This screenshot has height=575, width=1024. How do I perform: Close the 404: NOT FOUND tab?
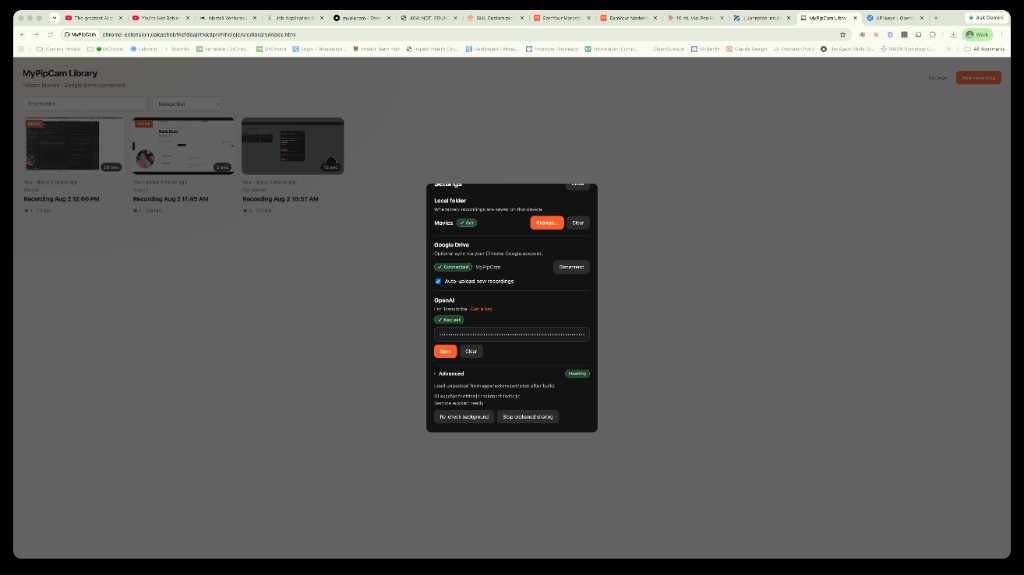[455, 18]
